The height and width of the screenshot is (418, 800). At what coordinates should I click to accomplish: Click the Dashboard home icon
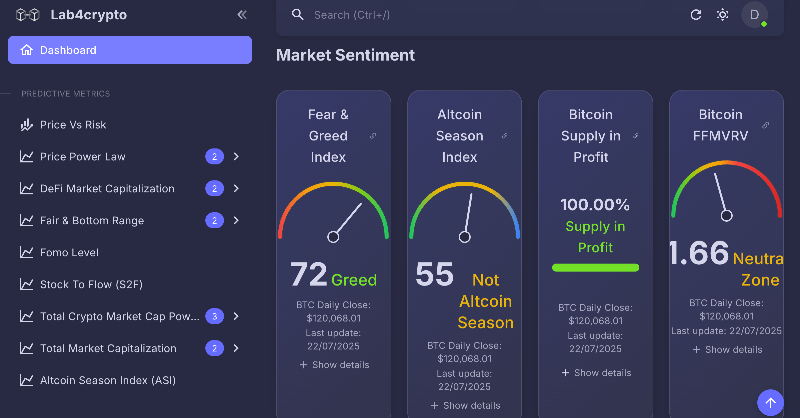tap(27, 50)
